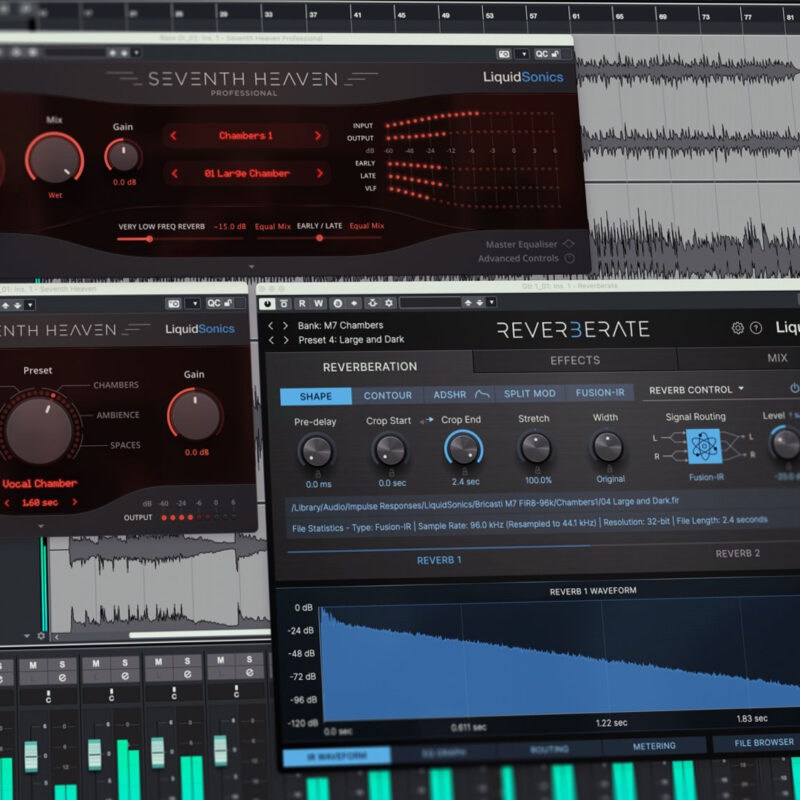Click camera icon in small Seventh Heaven header
The image size is (800, 800).
(173, 304)
